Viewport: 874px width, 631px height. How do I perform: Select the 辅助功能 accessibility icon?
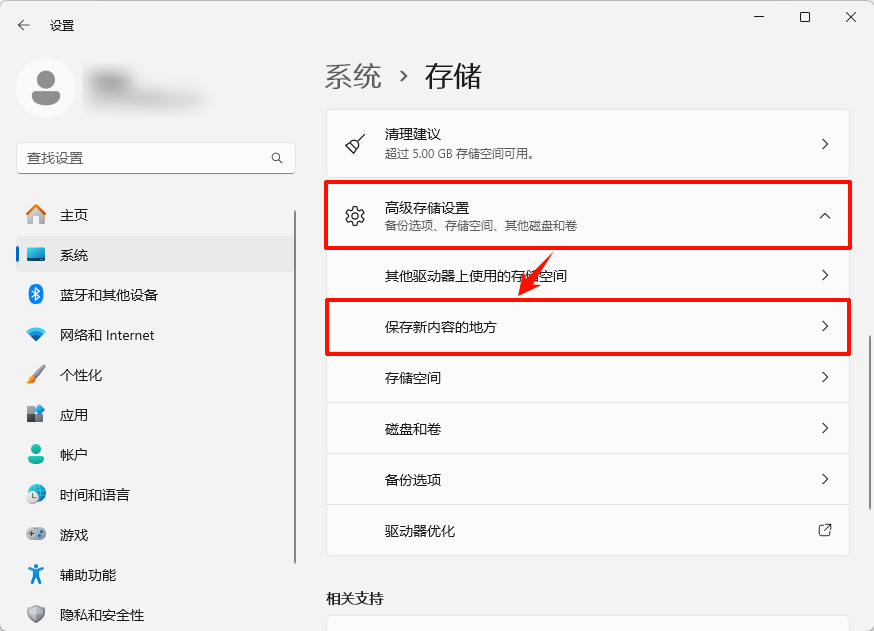[x=36, y=574]
